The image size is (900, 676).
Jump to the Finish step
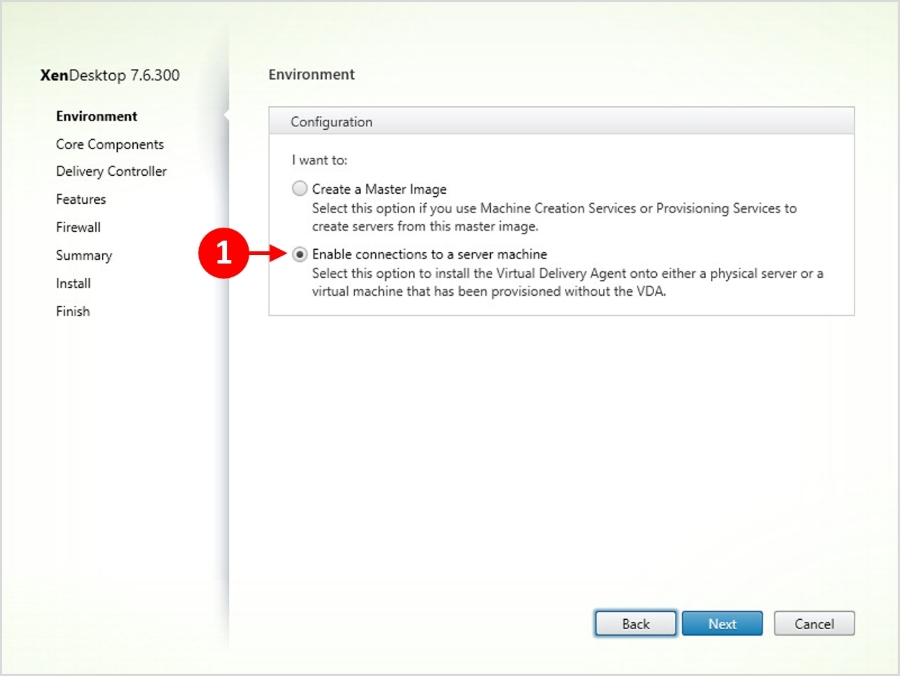click(x=73, y=311)
